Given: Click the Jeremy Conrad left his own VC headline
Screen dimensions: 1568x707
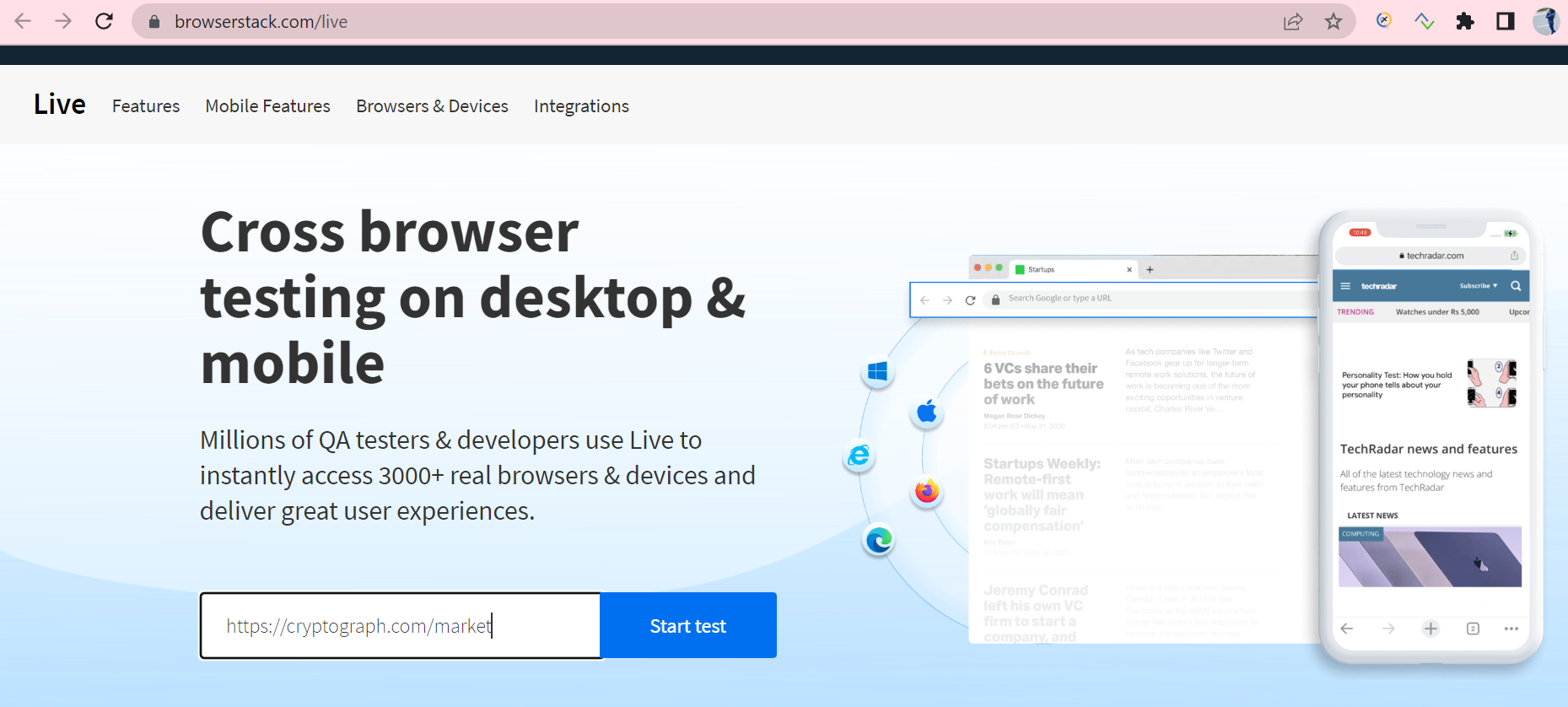Looking at the screenshot, I should 1036,613.
